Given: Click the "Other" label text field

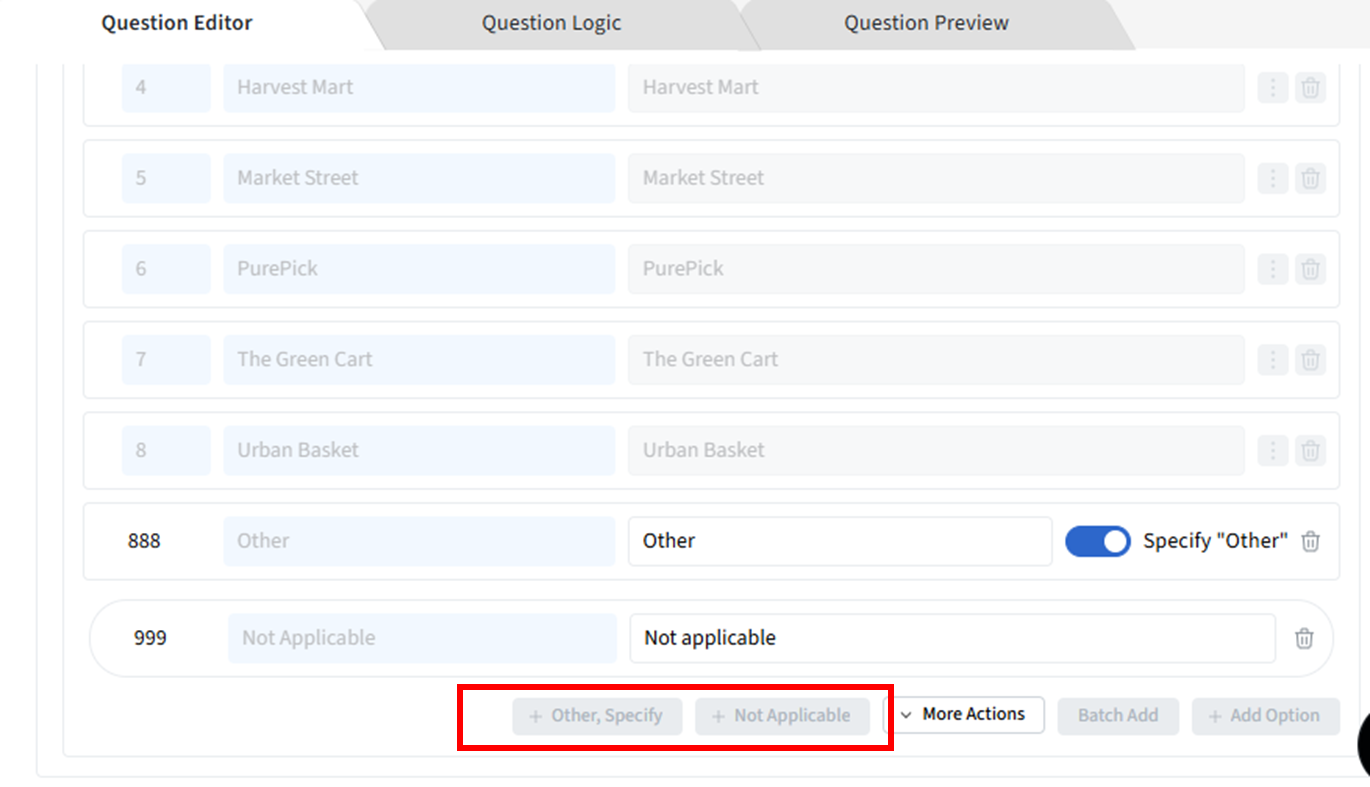Looking at the screenshot, I should (x=839, y=541).
